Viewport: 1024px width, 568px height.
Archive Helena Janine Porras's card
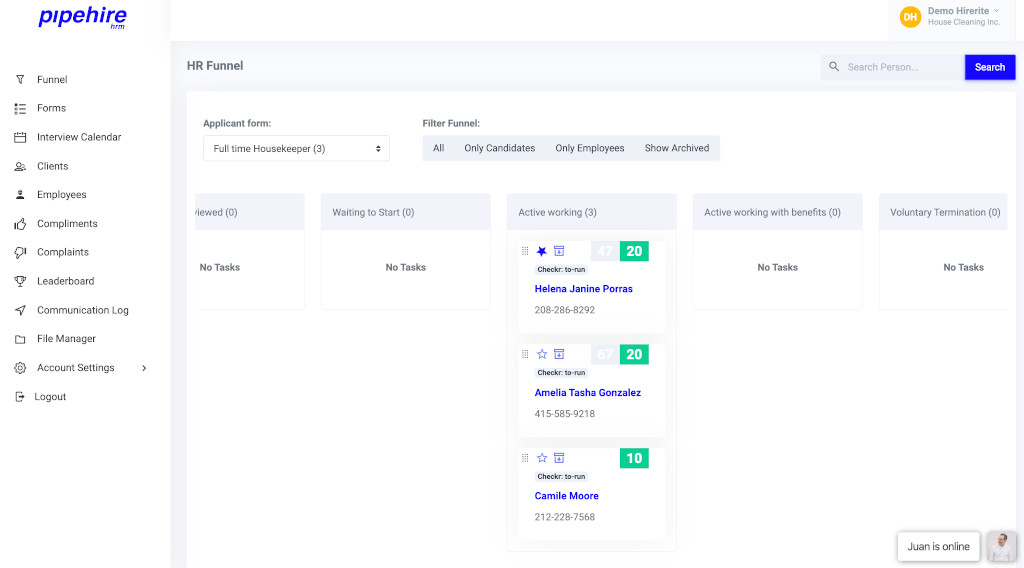(x=559, y=251)
